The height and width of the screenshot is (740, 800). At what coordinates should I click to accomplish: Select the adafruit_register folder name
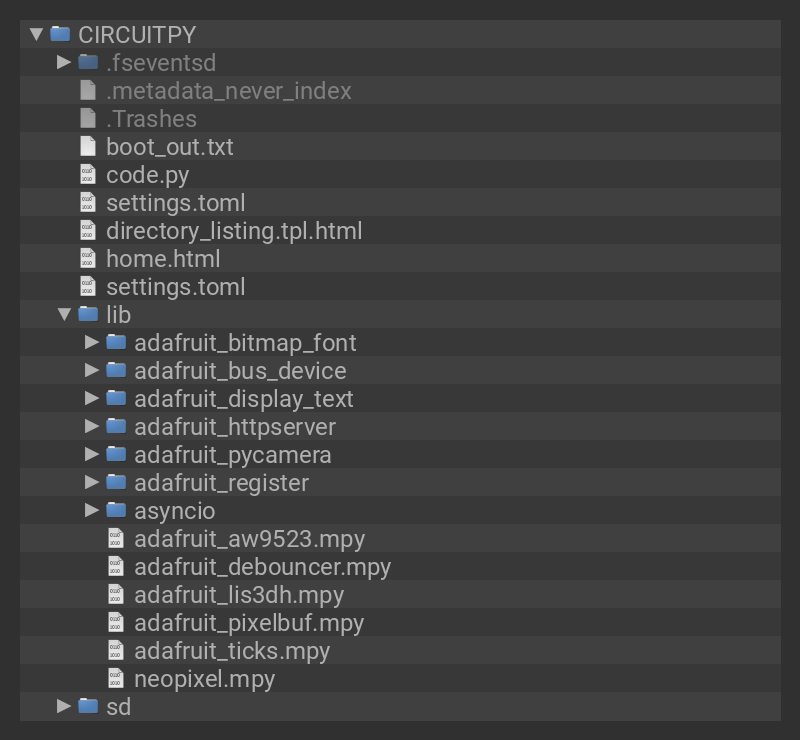click(x=221, y=483)
